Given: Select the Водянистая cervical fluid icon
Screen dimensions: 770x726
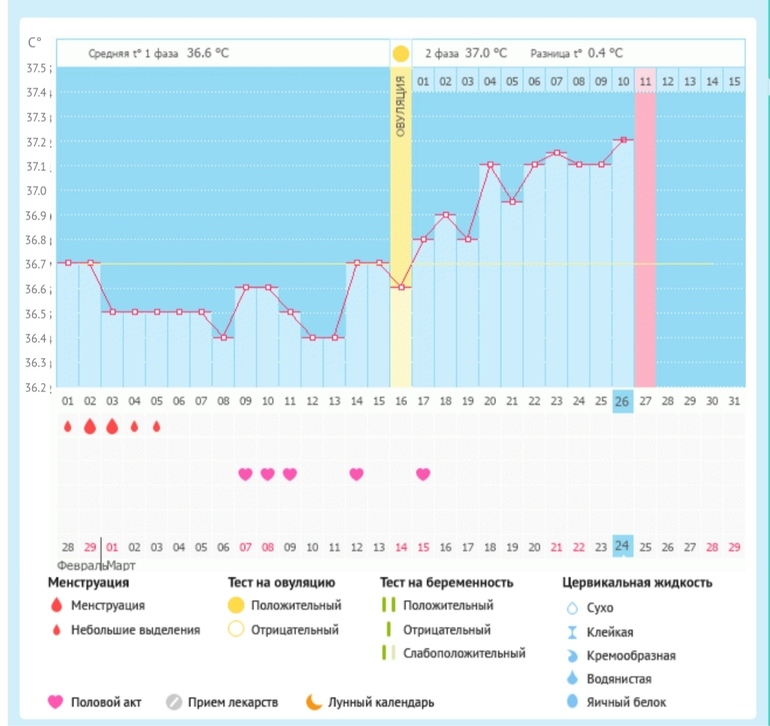Looking at the screenshot, I should (x=572, y=679).
